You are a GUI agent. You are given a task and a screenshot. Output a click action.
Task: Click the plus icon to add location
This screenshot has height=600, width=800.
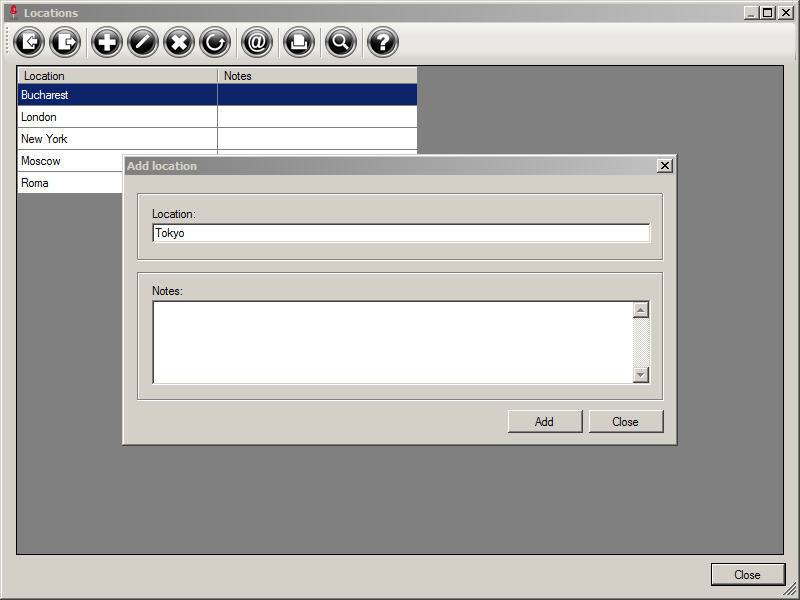click(x=107, y=42)
